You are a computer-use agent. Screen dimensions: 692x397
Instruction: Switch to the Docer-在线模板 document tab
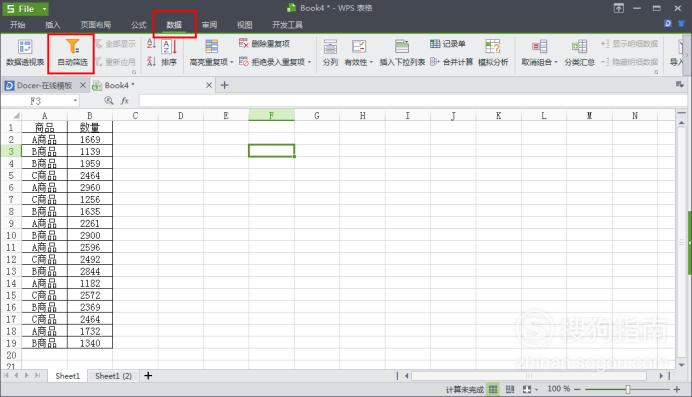pyautogui.click(x=44, y=85)
